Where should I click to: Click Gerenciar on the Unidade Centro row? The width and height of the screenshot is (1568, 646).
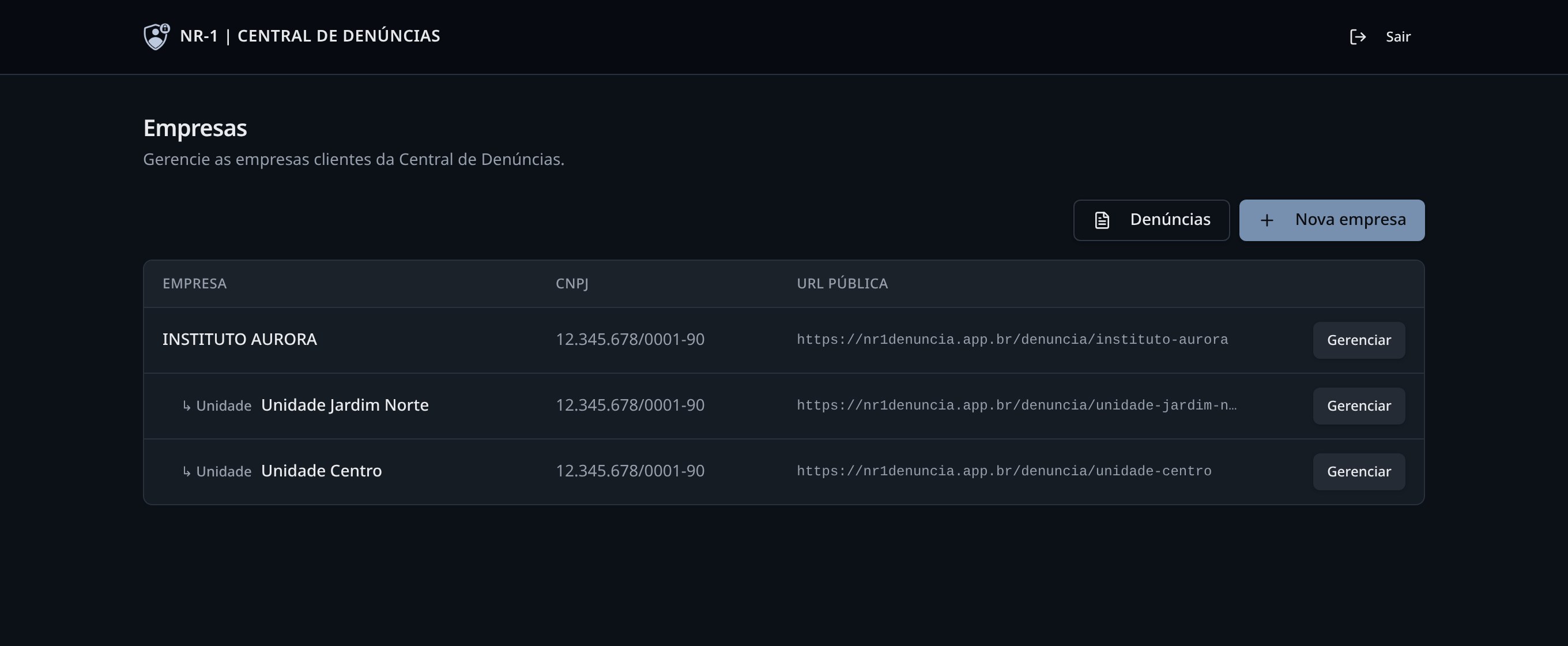[1359, 472]
